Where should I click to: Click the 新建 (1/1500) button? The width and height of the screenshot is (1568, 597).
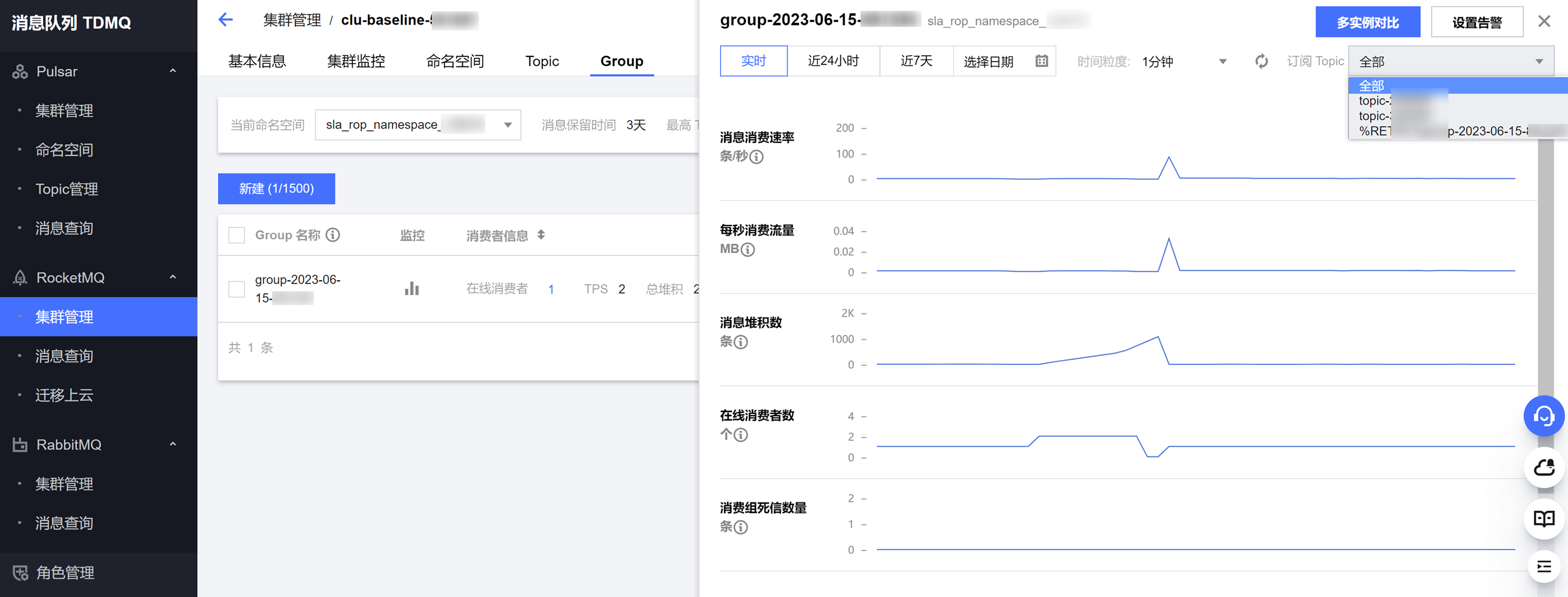tap(276, 189)
